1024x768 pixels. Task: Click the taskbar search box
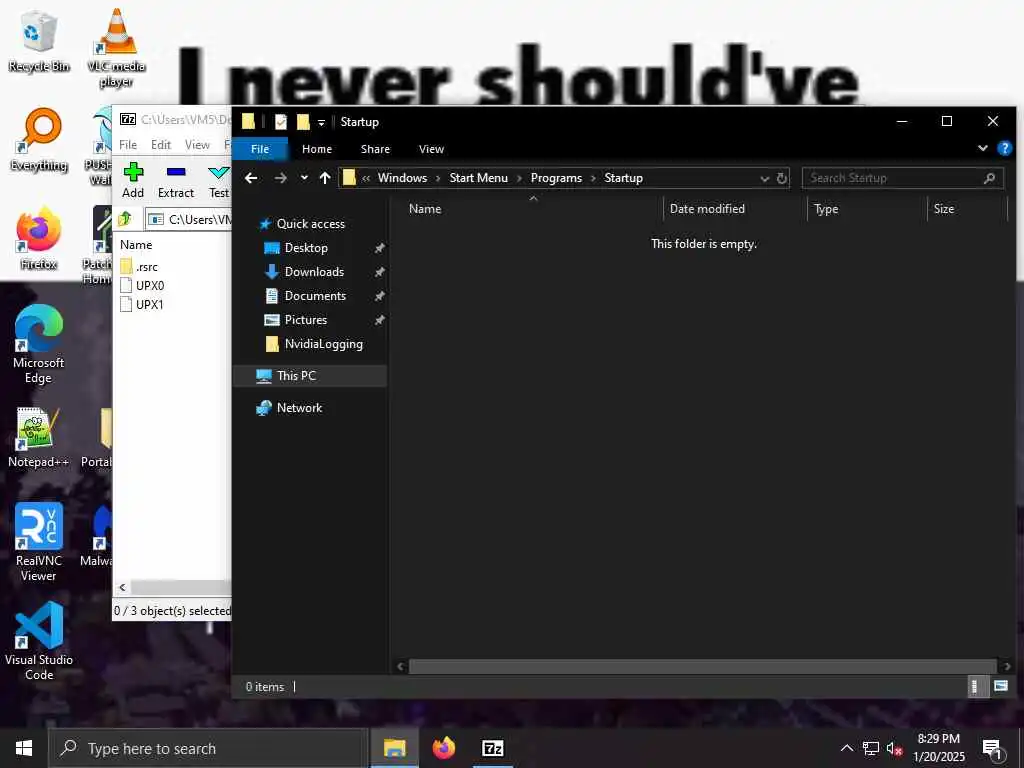coord(208,748)
